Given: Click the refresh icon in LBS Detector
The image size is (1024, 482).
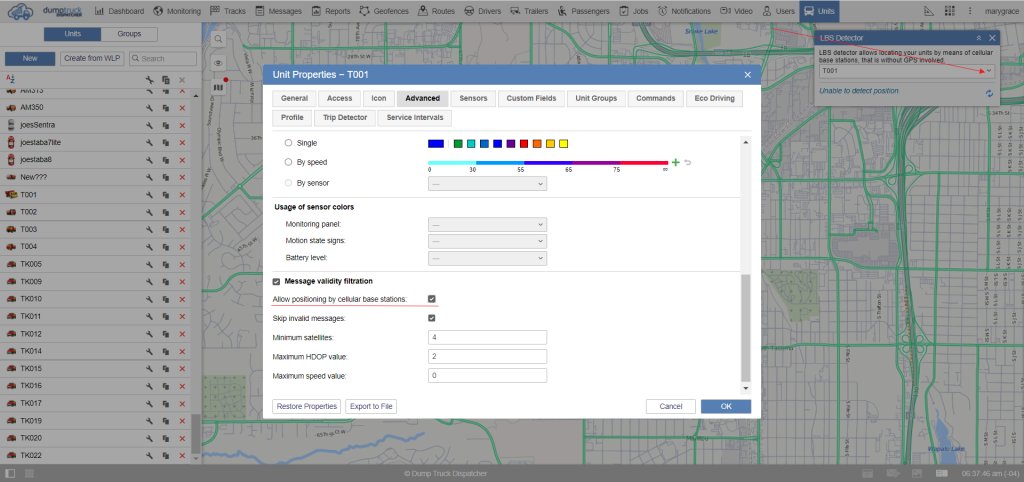Looking at the screenshot, I should 989,93.
